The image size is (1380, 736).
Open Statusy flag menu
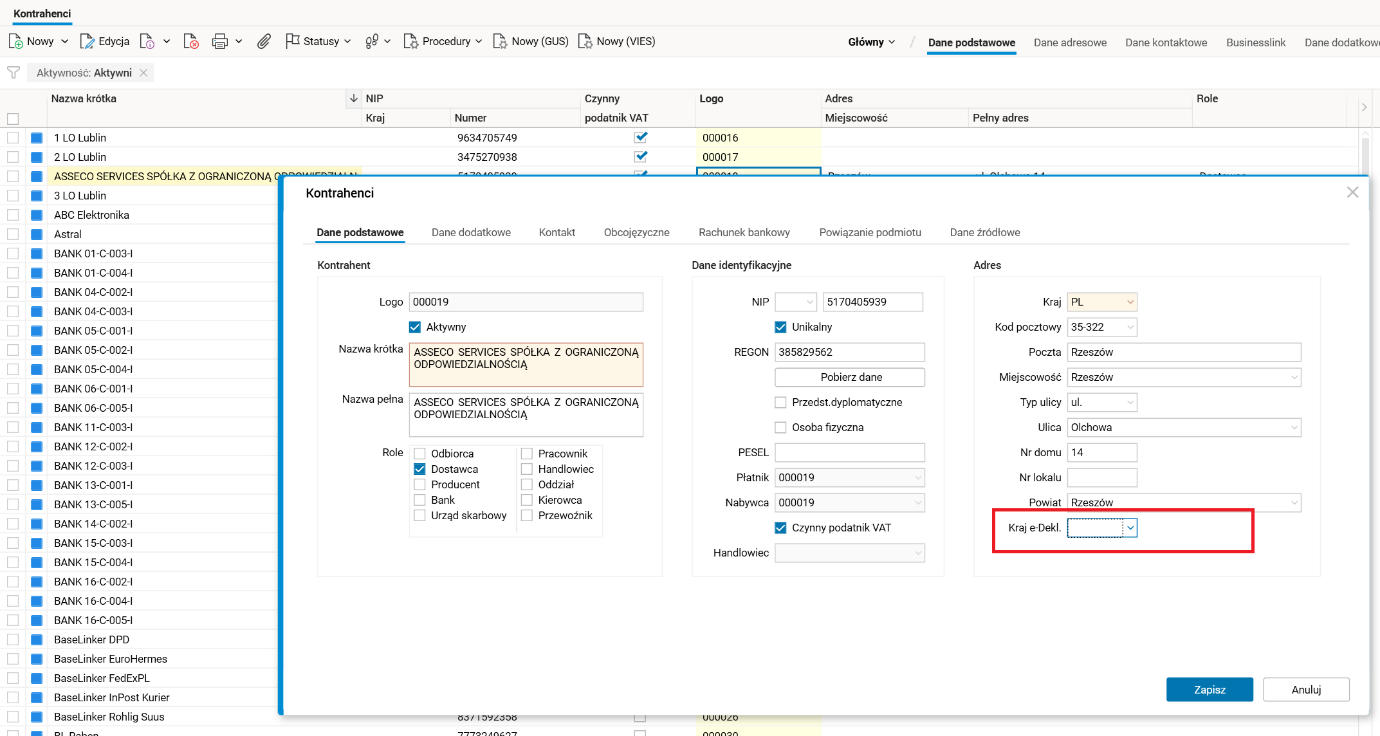tap(318, 41)
